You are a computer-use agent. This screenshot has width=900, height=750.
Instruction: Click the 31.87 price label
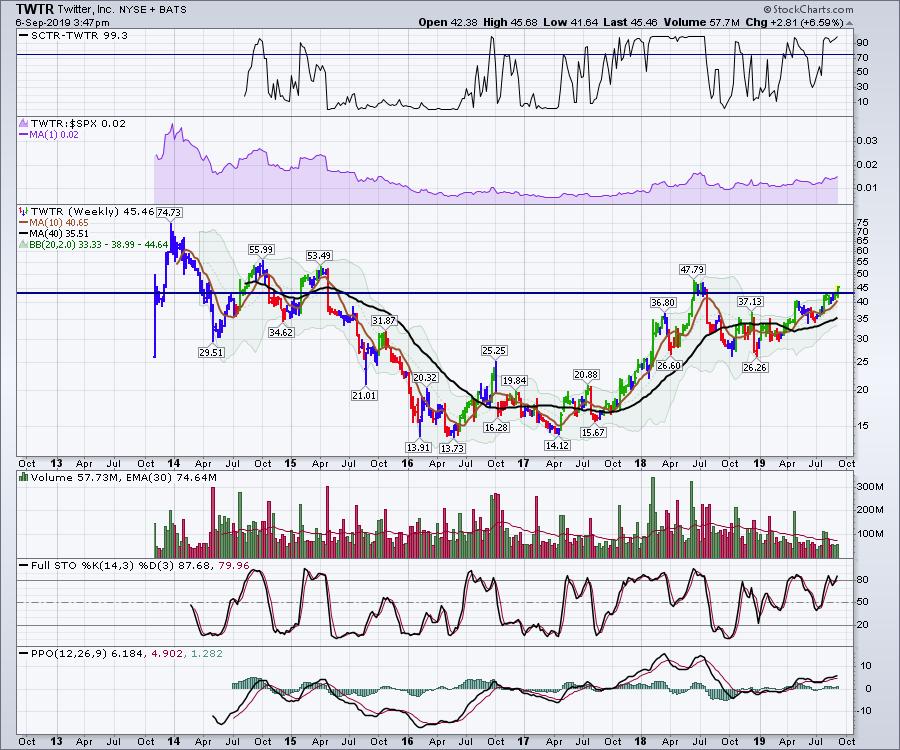pos(383,320)
